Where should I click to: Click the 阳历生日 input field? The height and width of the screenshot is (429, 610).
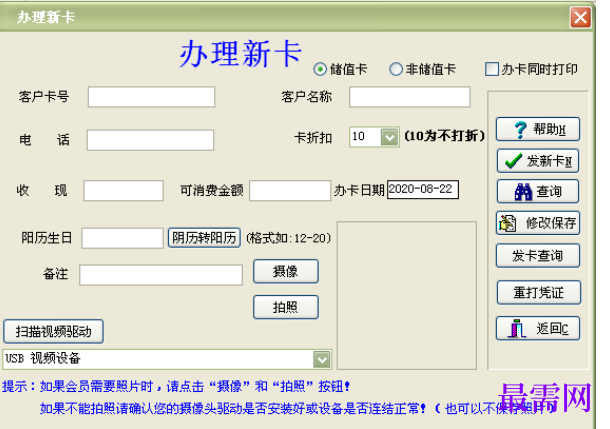(x=122, y=238)
